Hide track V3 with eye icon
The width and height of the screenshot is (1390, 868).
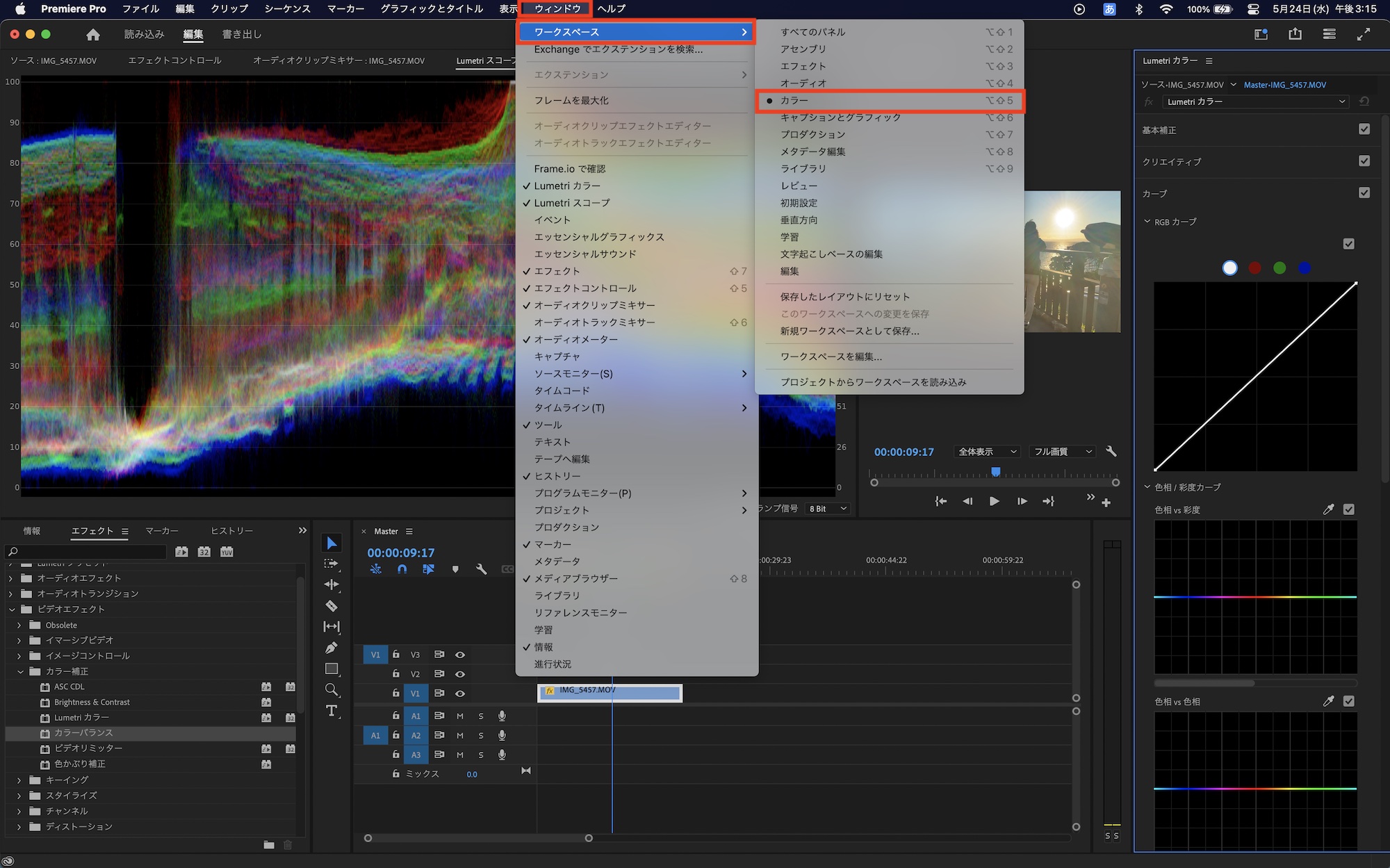tap(460, 655)
